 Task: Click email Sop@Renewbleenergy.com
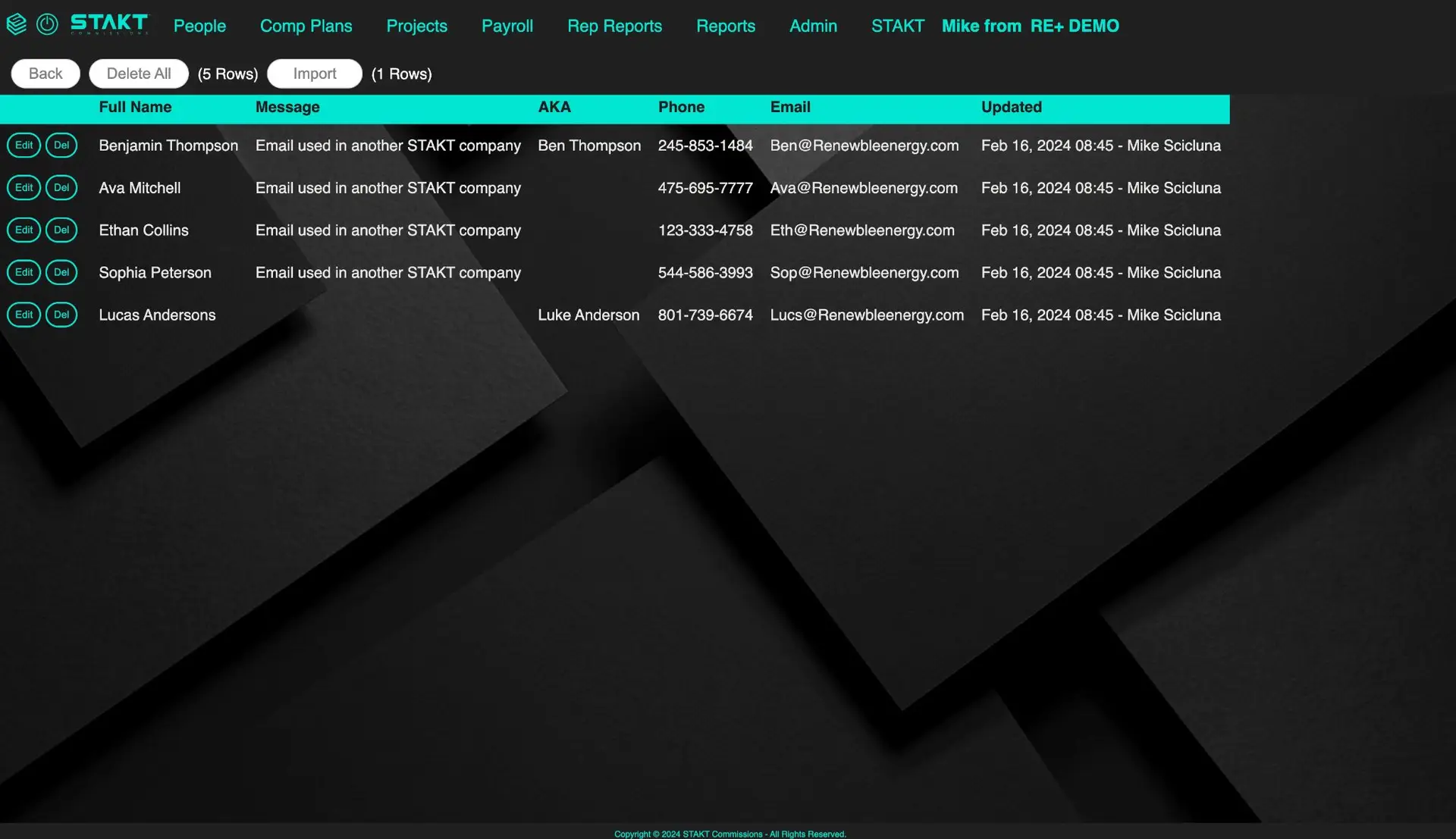tap(864, 273)
